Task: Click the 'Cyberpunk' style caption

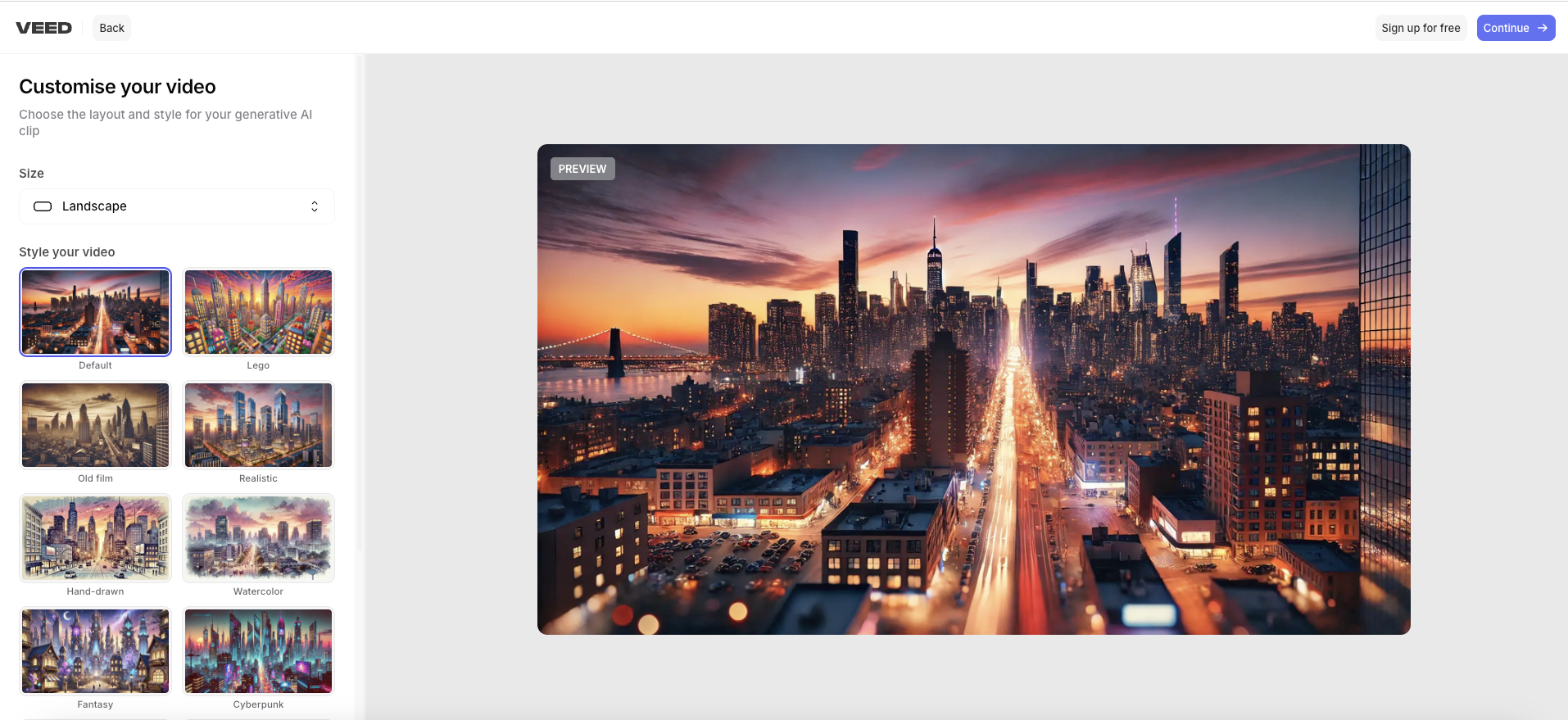Action: [258, 704]
